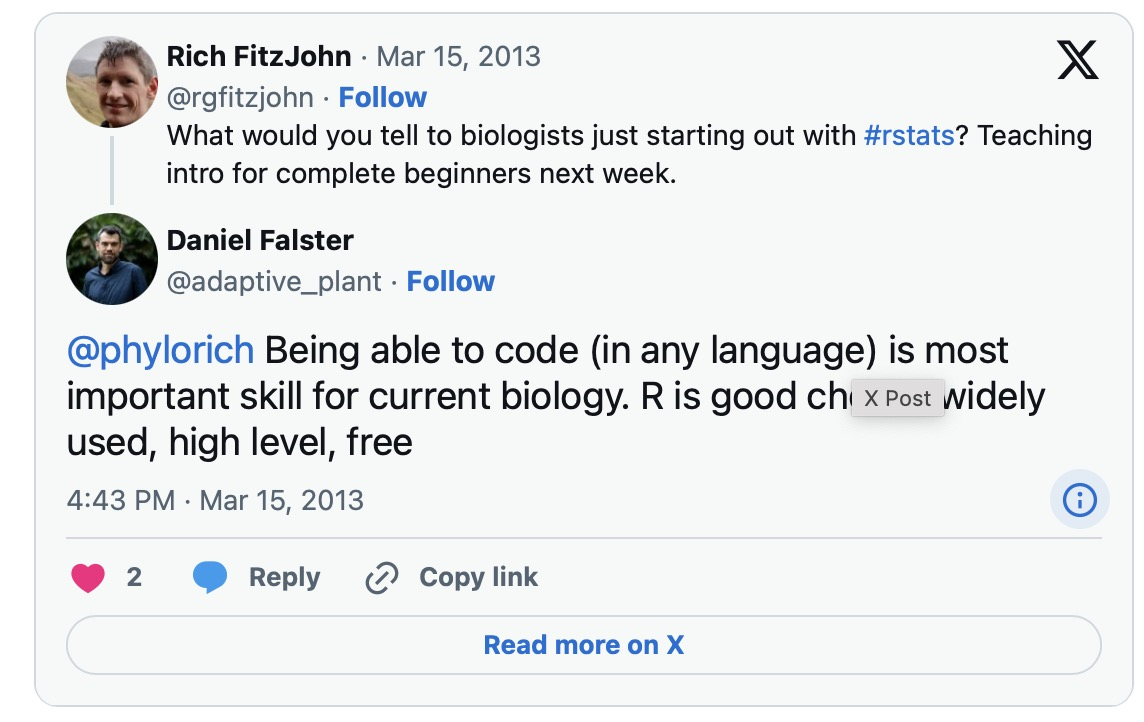Click the copy link chain icon
Screen dimensions: 1144x722
coord(382,578)
